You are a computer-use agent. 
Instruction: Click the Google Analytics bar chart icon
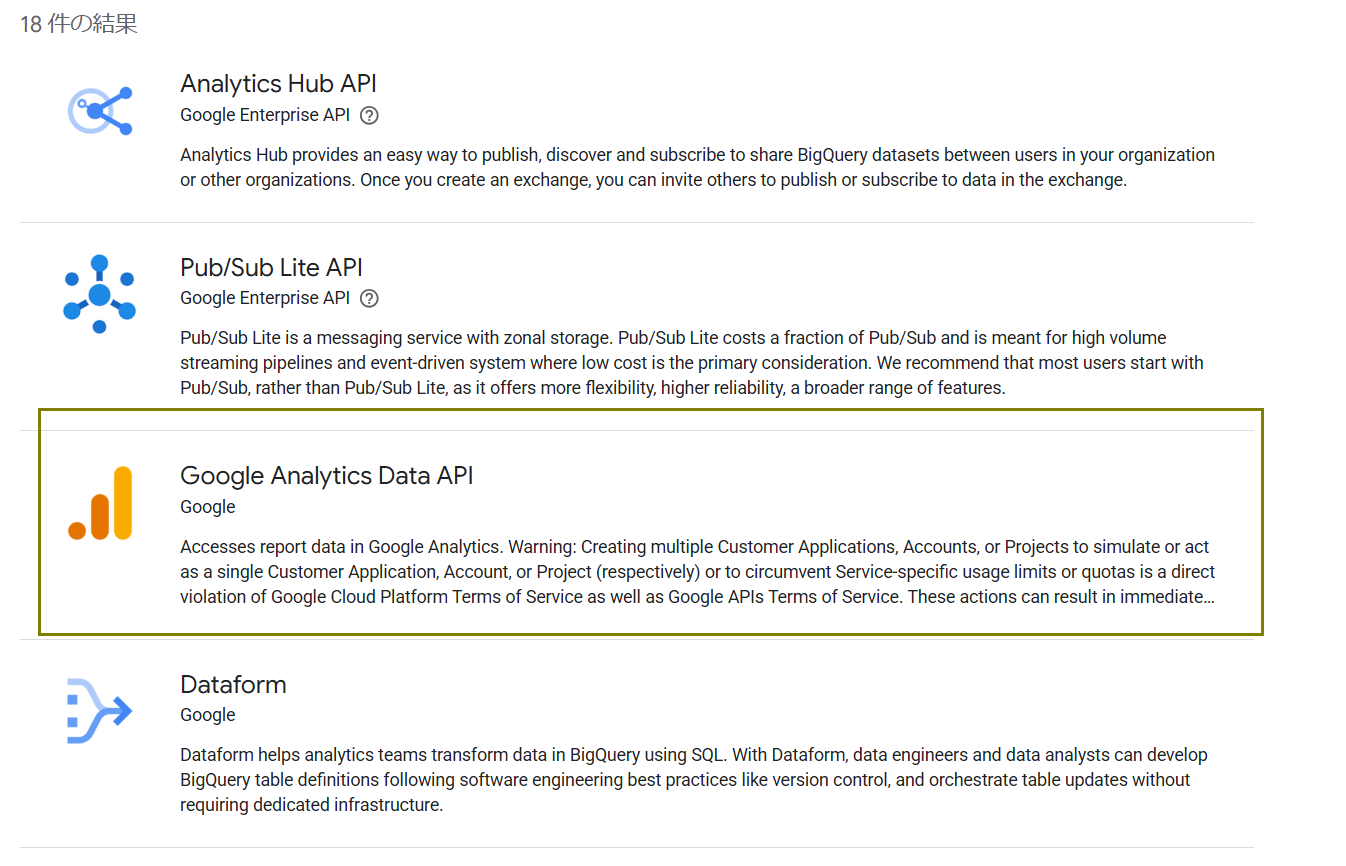(100, 503)
